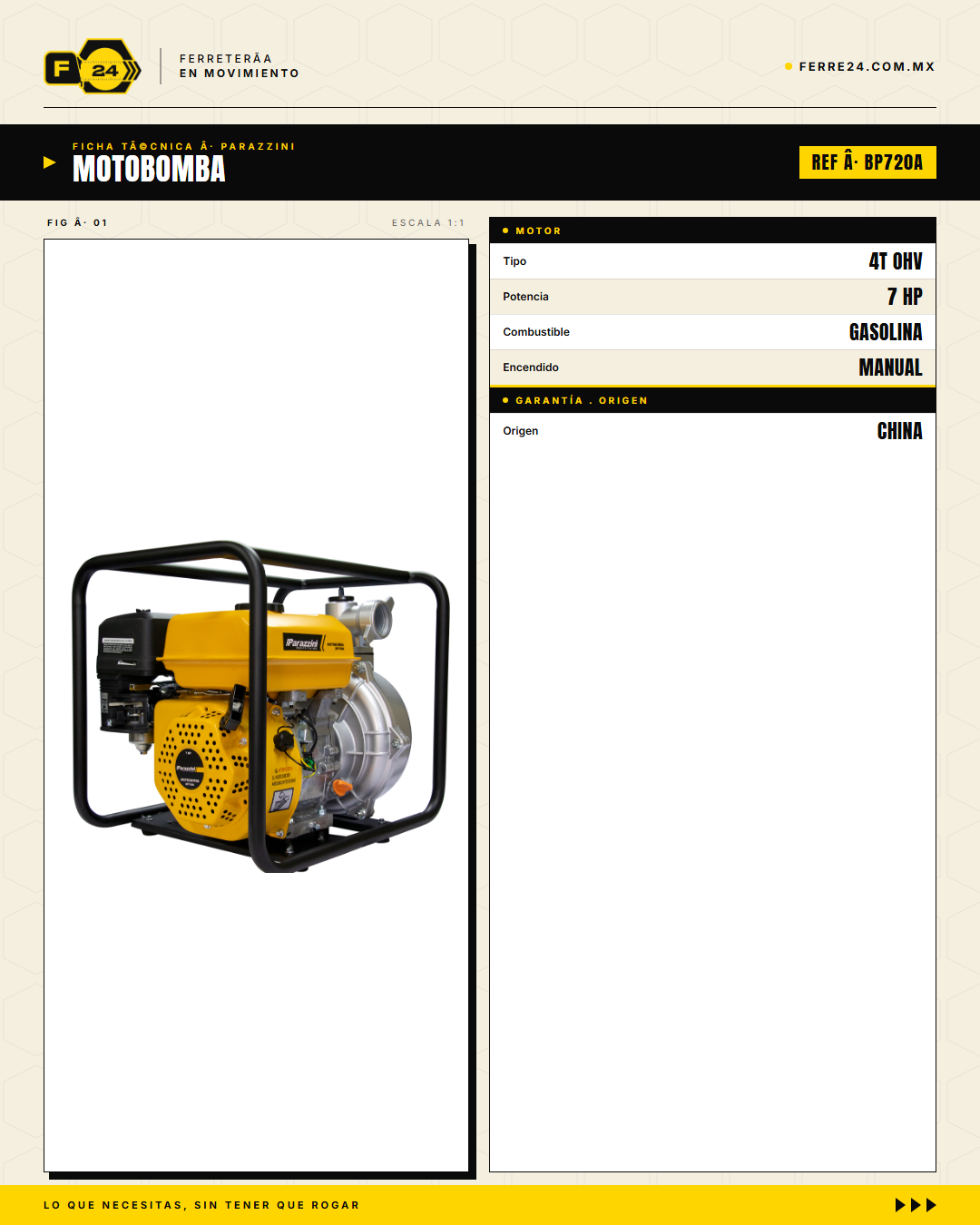This screenshot has width=980, height=1225.
Task: Click the MANUAL value
Action: coord(891,367)
